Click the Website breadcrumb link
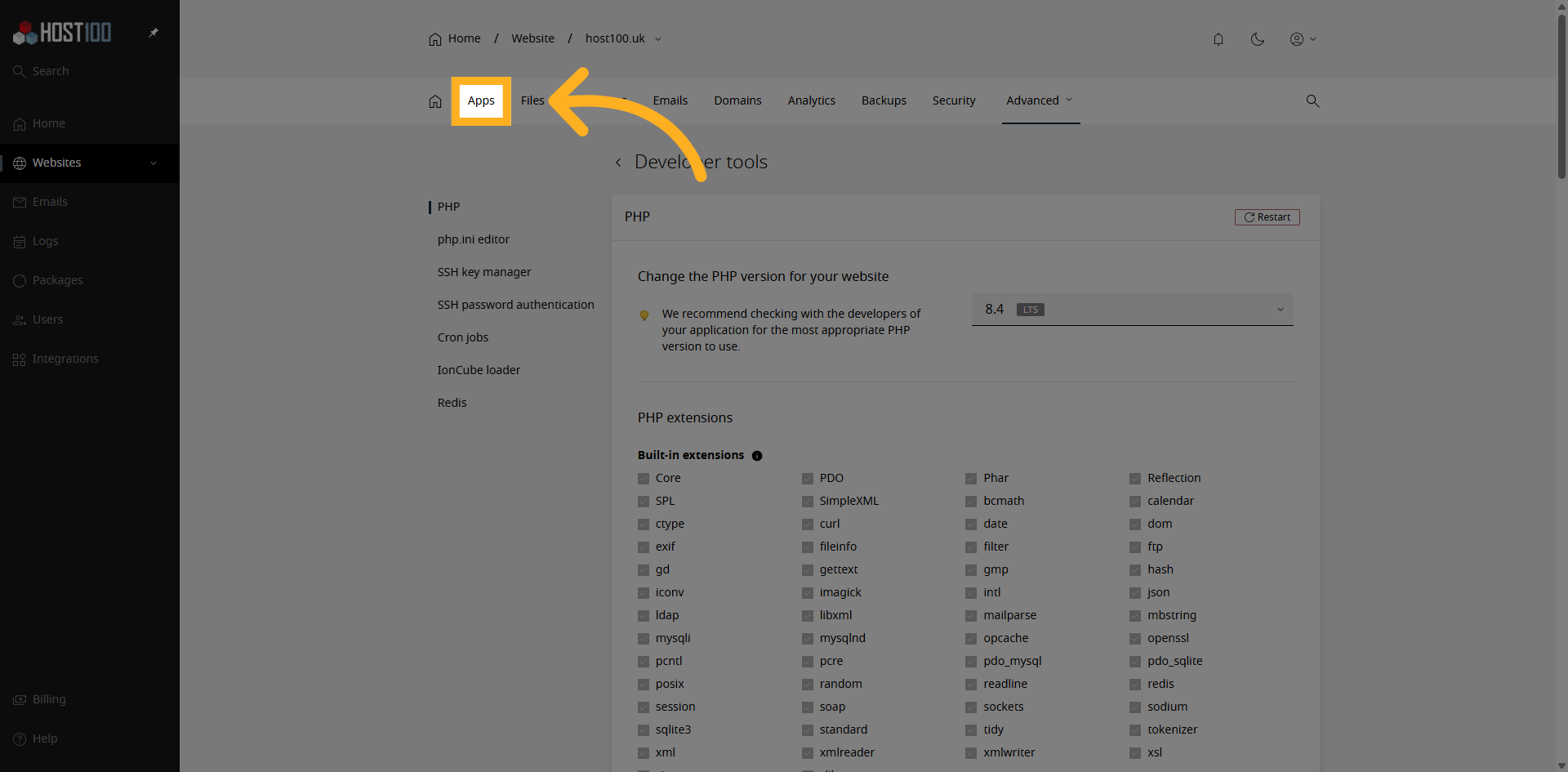1568x772 pixels. (x=532, y=38)
